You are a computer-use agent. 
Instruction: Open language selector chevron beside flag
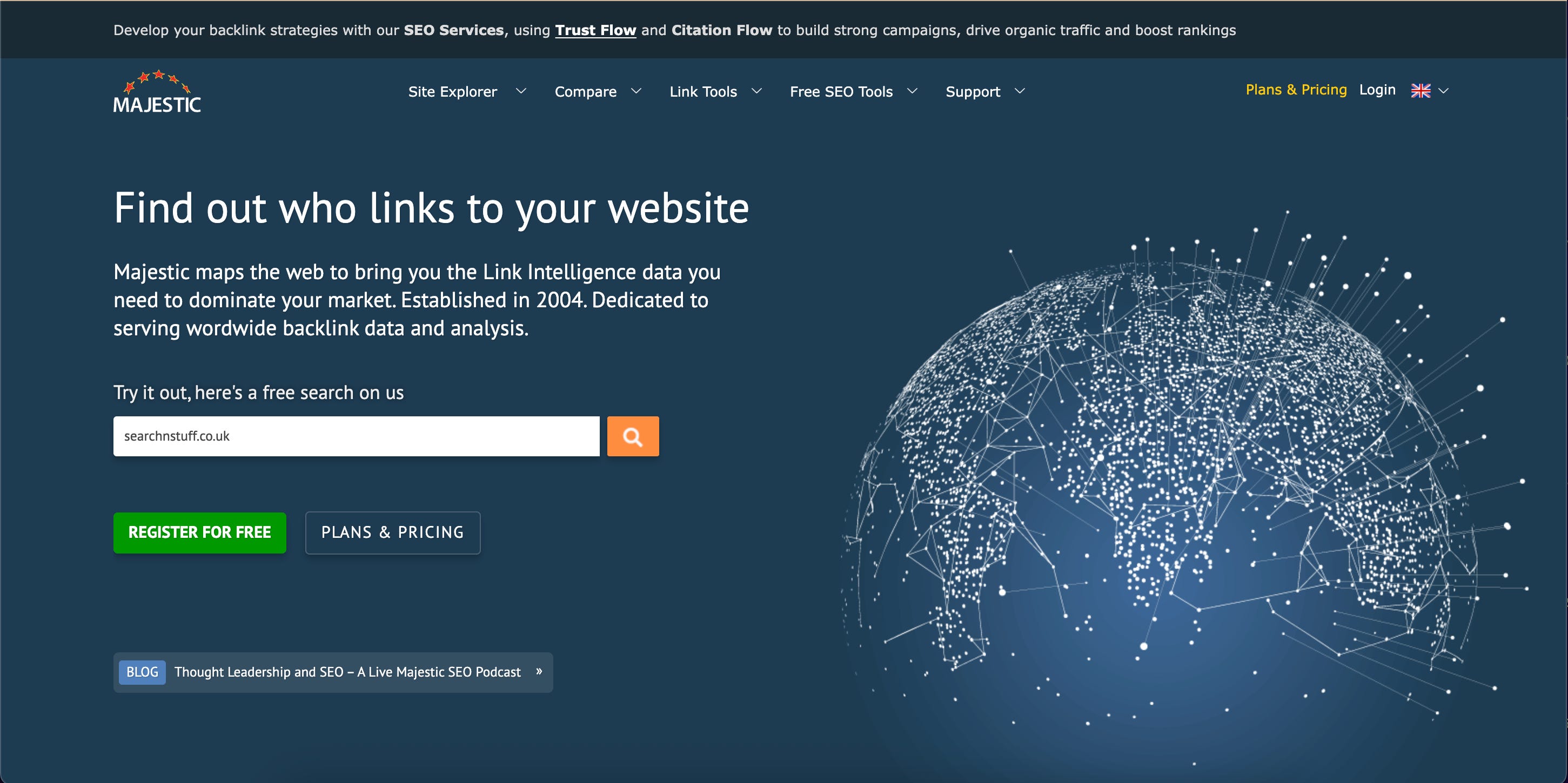pyautogui.click(x=1443, y=91)
